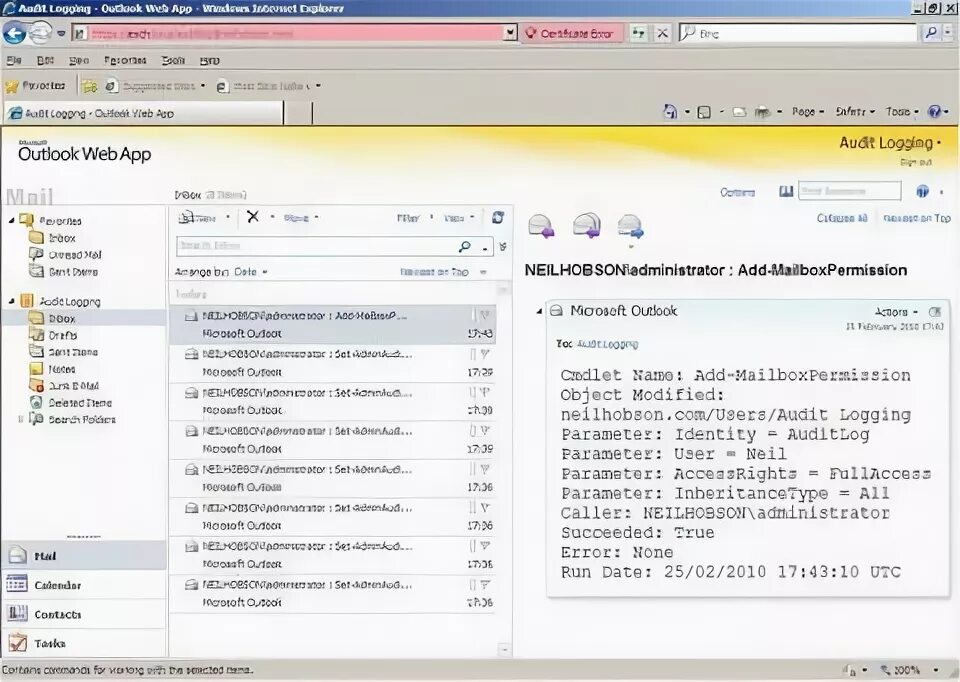The height and width of the screenshot is (682, 960).
Task: Open the View dropdown in mail toolbar
Action: pos(459,217)
